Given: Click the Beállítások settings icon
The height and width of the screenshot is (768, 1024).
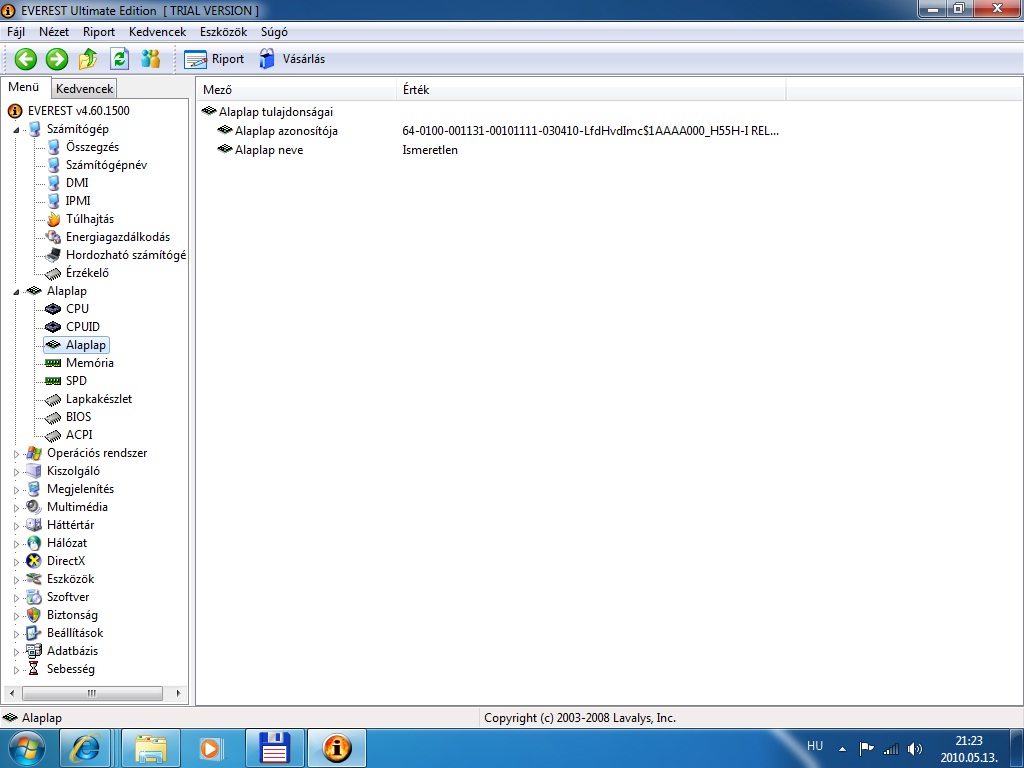Looking at the screenshot, I should point(33,633).
